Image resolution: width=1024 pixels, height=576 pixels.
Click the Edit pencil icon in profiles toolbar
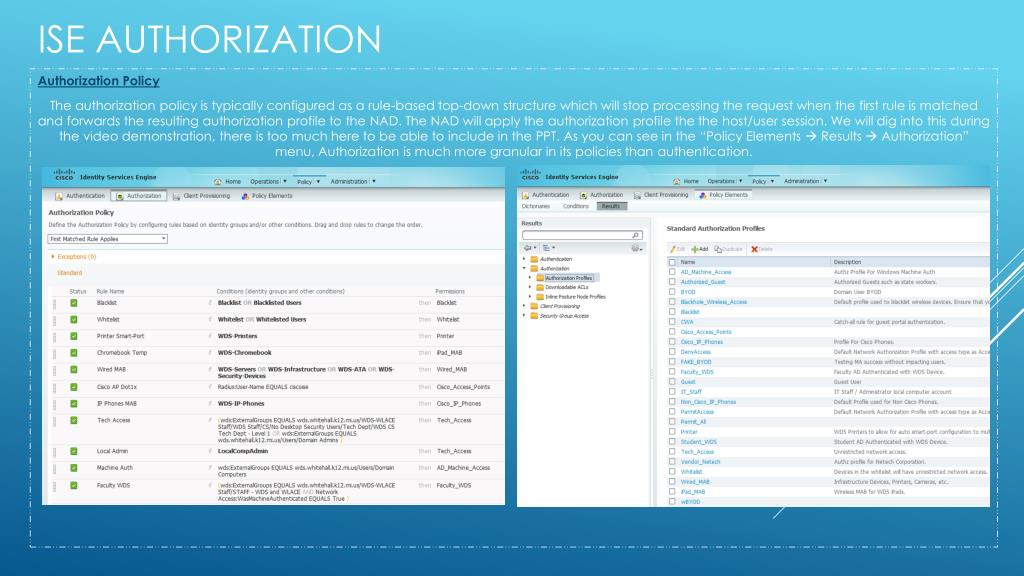(x=673, y=249)
